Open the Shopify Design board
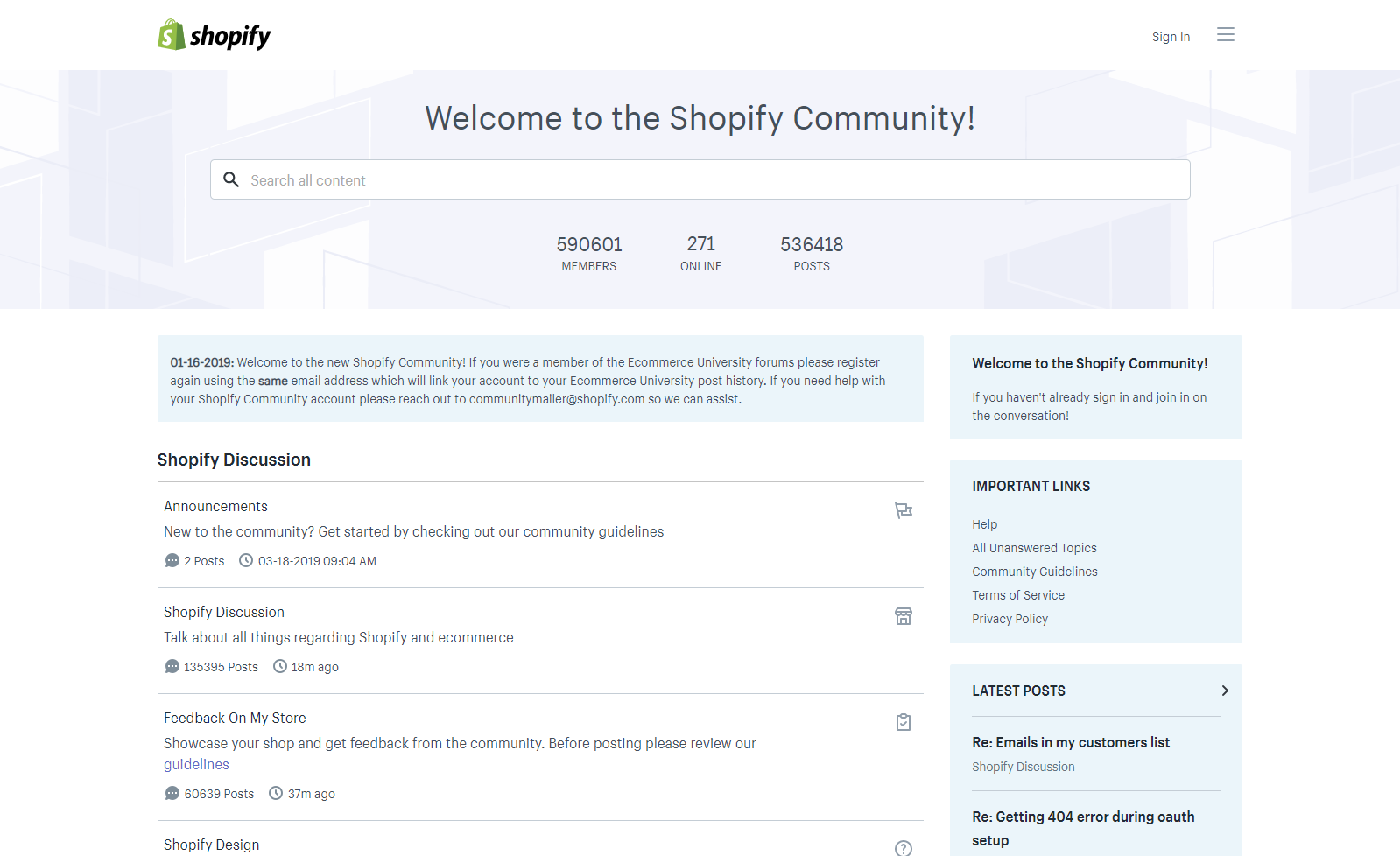Image resolution: width=1400 pixels, height=856 pixels. [x=211, y=845]
